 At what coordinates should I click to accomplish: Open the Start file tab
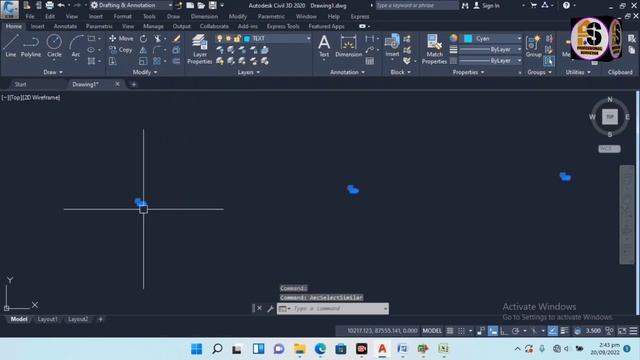(20, 84)
